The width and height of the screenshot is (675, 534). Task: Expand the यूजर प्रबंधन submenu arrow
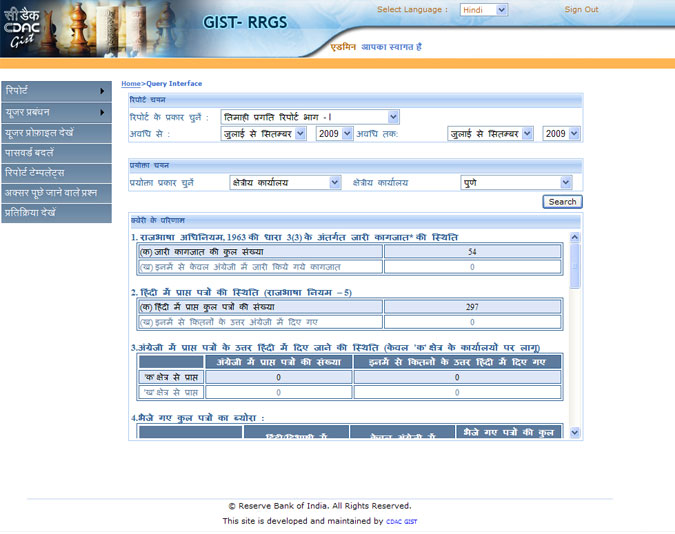click(x=102, y=112)
